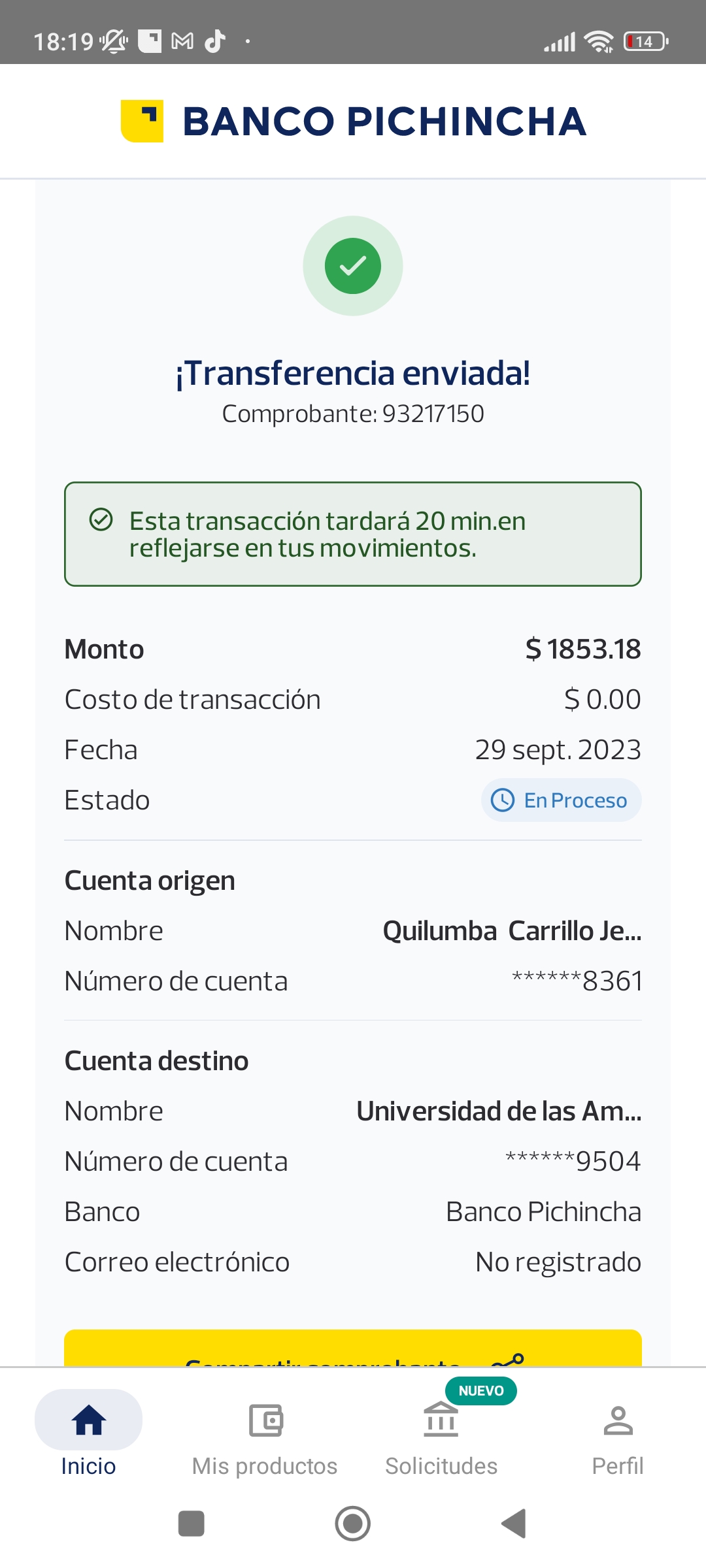Tap truncated origin name Quilumba Carrillo
The width and height of the screenshot is (706, 1568).
coord(512,931)
